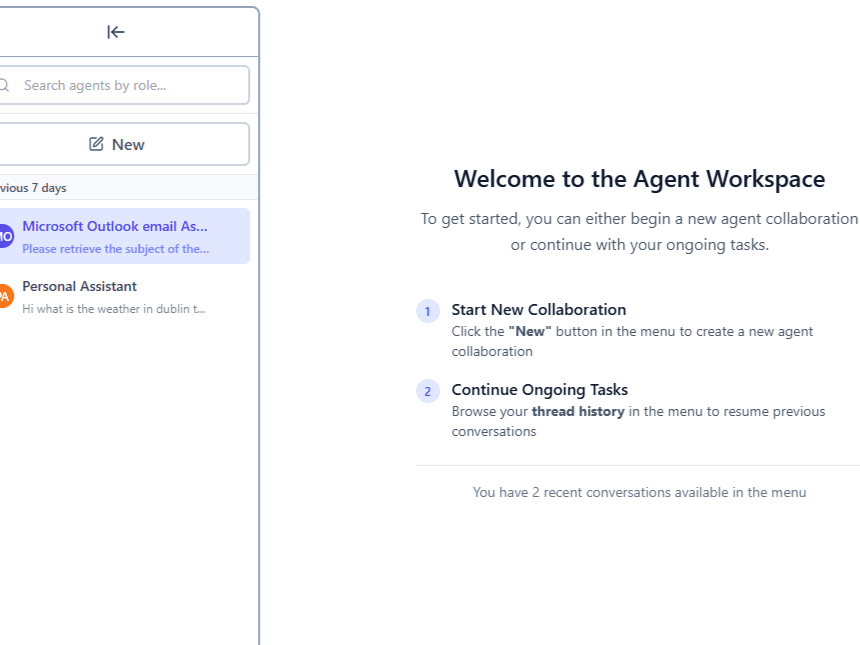Viewport: 860px width, 645px height.
Task: Click 'Welcome to the Agent Workspace' title
Action: [x=639, y=179]
